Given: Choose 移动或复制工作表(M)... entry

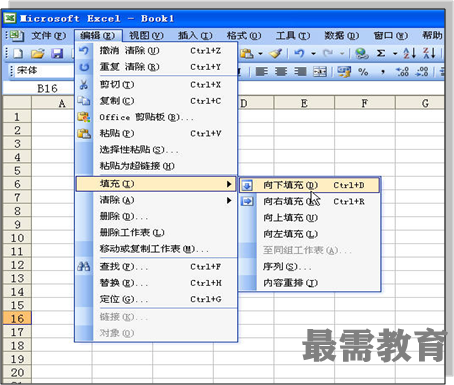Looking at the screenshot, I should click(x=156, y=249).
